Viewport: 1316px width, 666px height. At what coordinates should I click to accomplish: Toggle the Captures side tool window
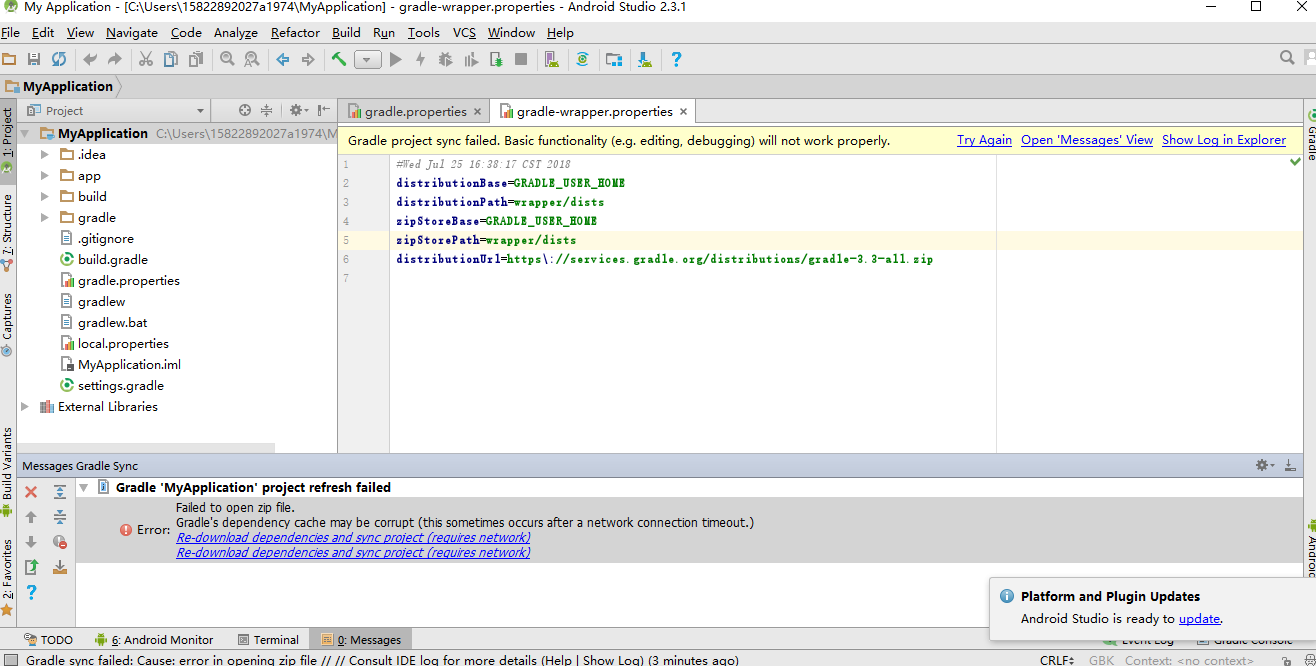(x=8, y=324)
